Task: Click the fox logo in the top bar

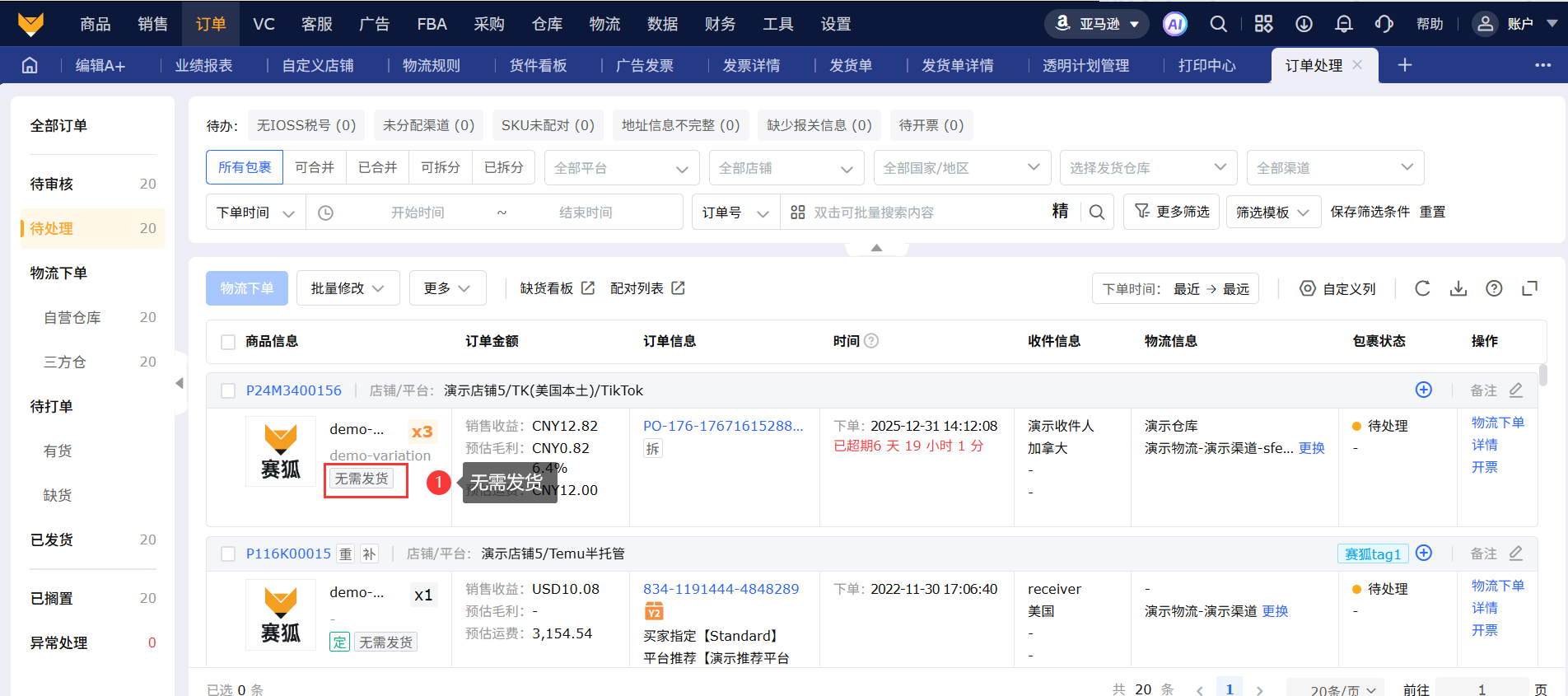Action: point(30,24)
